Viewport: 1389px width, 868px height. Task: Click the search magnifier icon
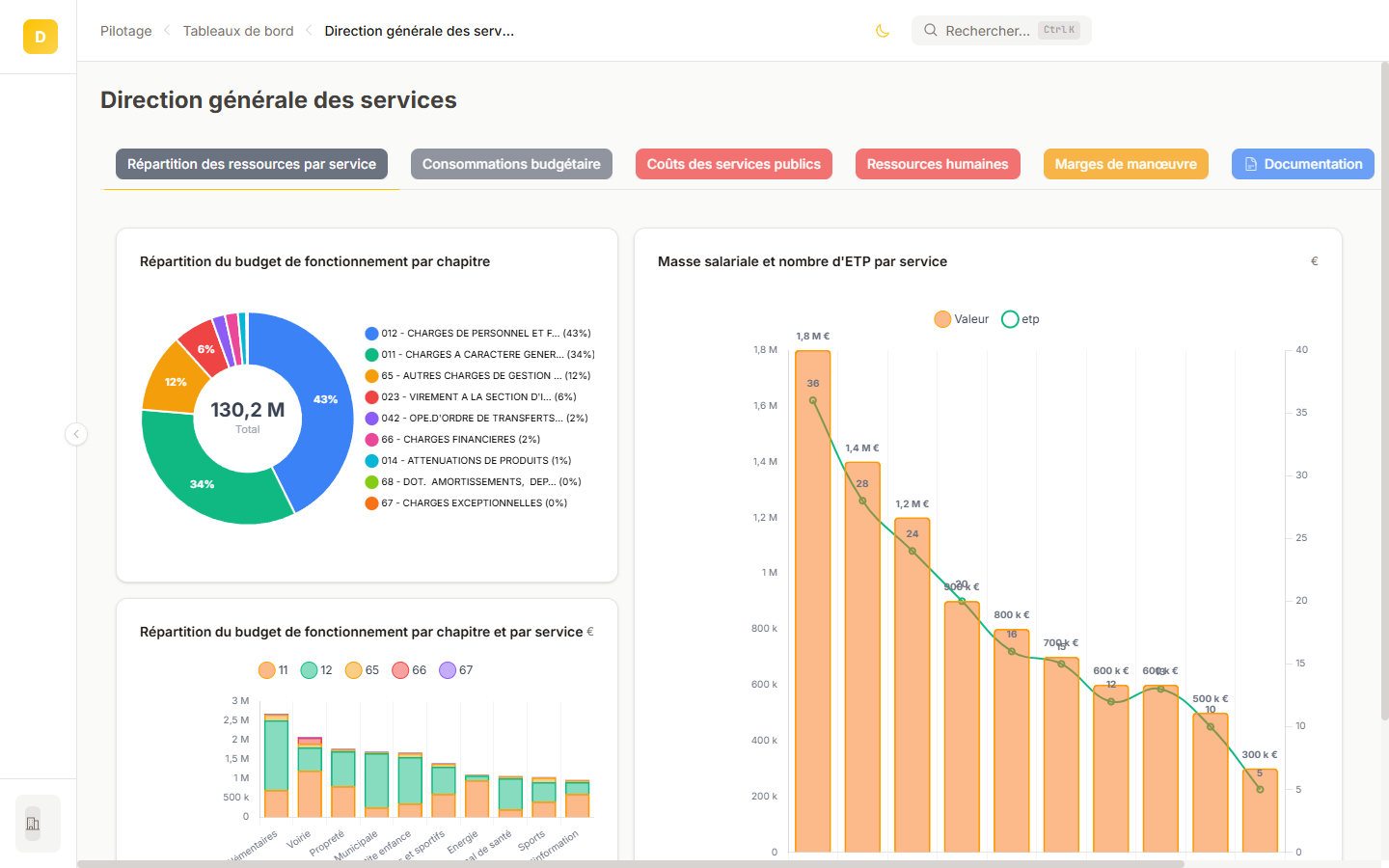pos(931,30)
